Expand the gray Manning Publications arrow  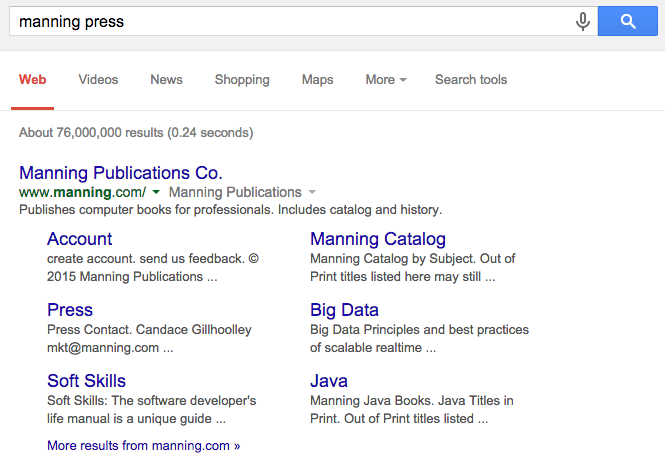coord(312,192)
